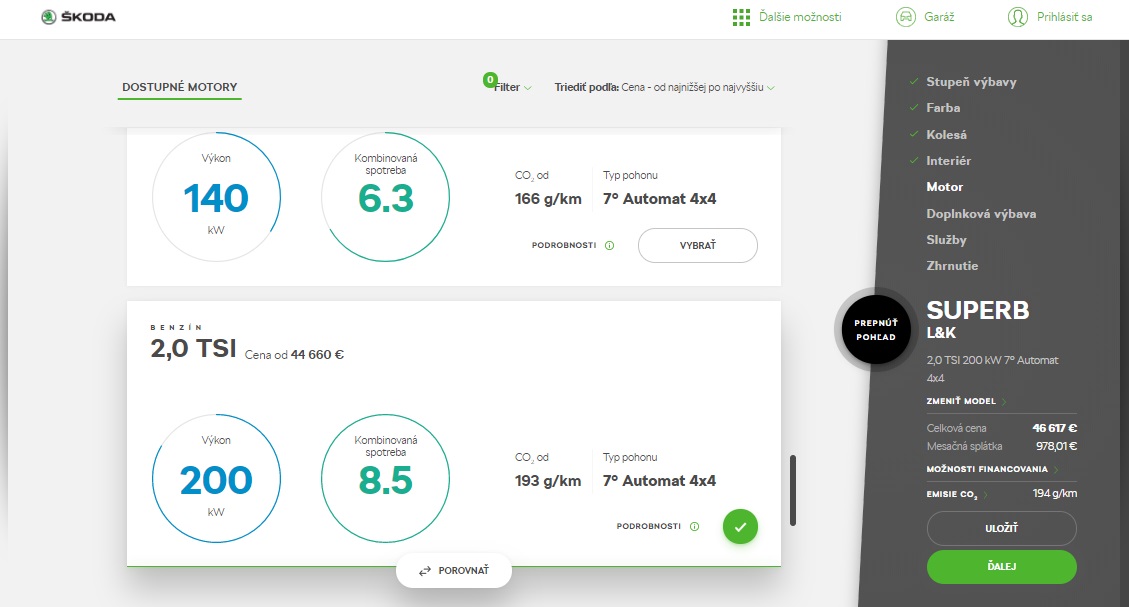Toggle the green selected checkmark for 2,0 TSI
This screenshot has height=607, width=1129.
point(740,526)
